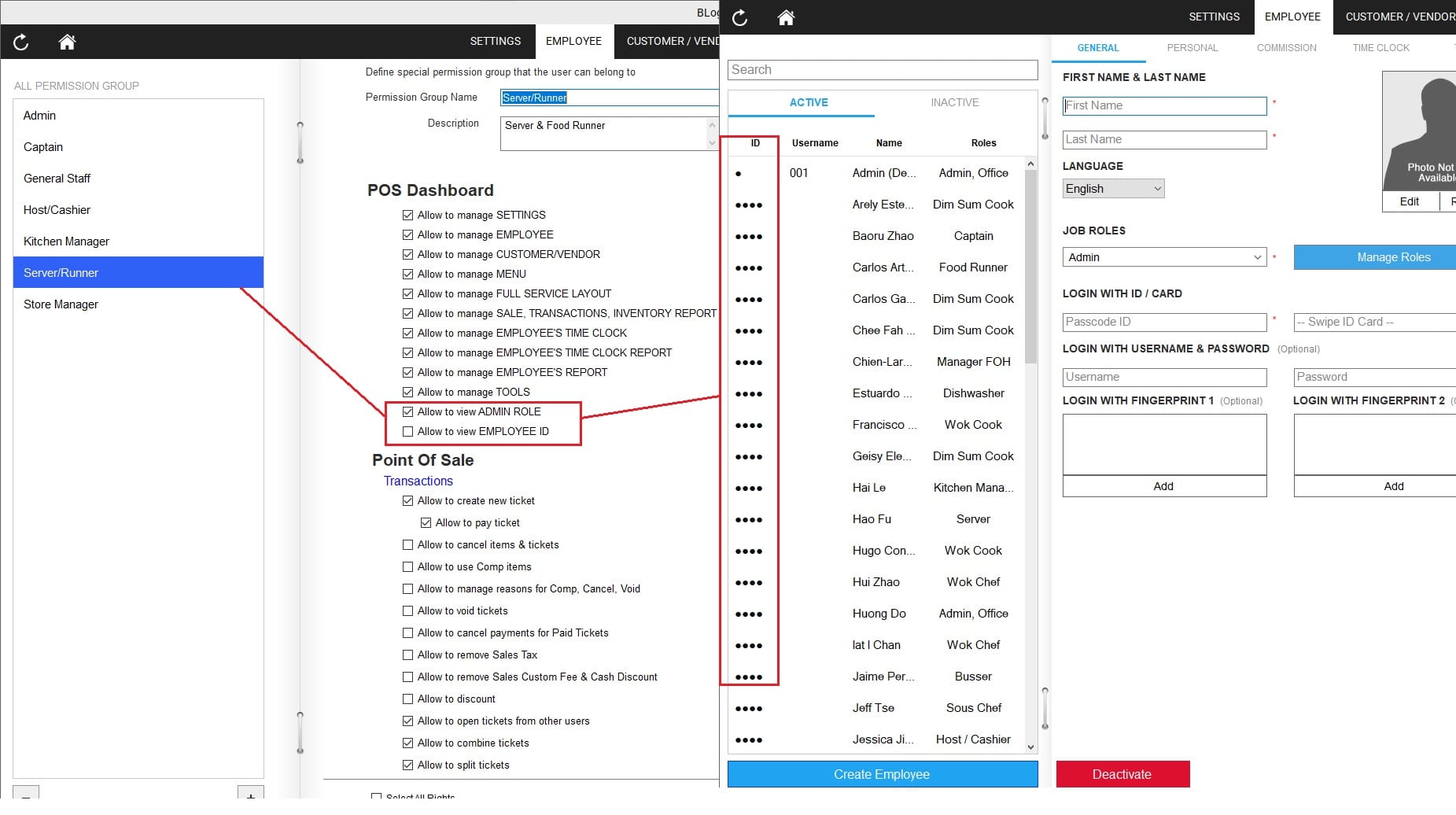Click the refresh icon in the left window
The image size is (1456, 815).
click(x=21, y=42)
